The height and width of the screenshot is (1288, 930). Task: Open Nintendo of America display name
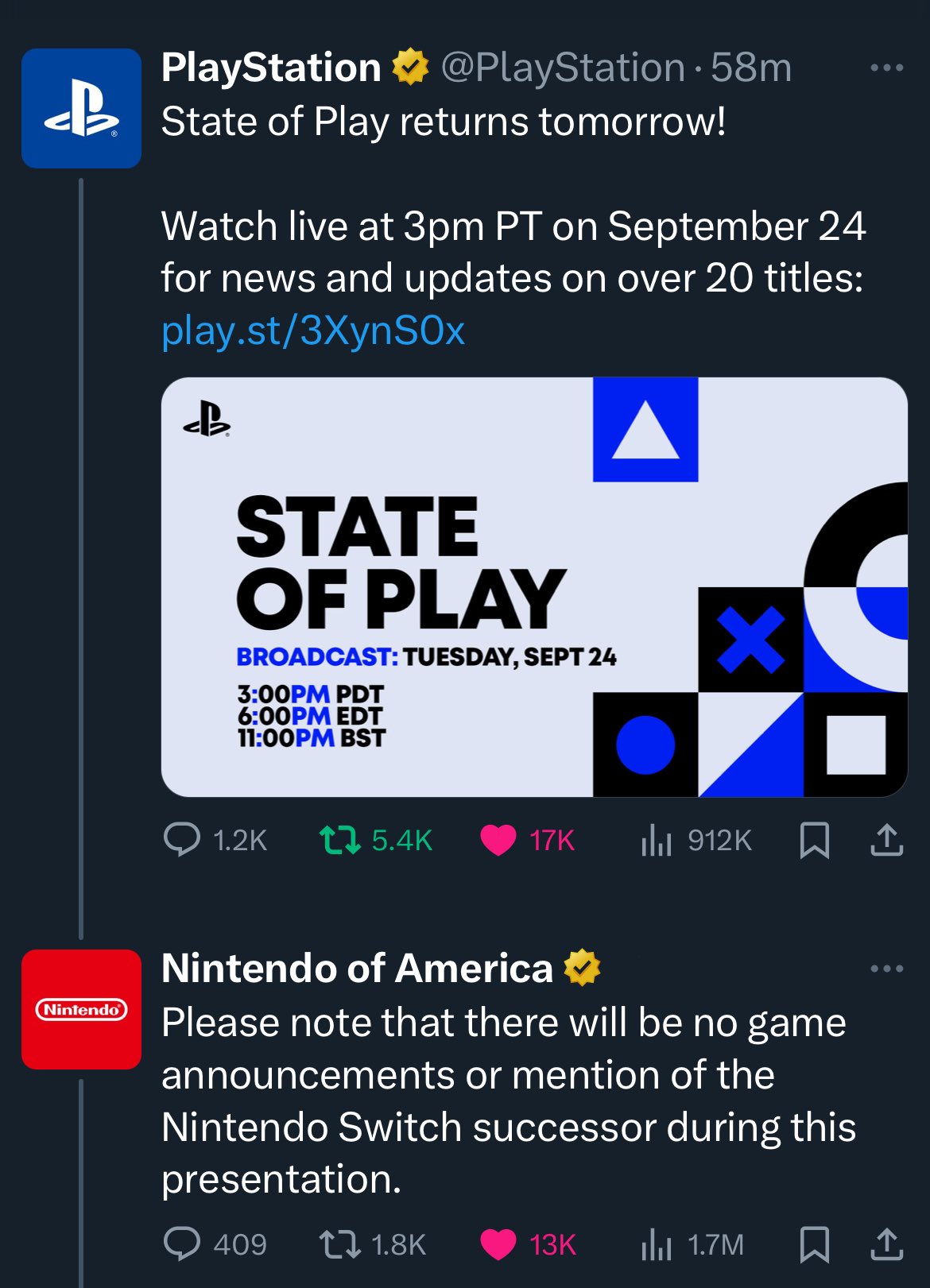[x=357, y=969]
